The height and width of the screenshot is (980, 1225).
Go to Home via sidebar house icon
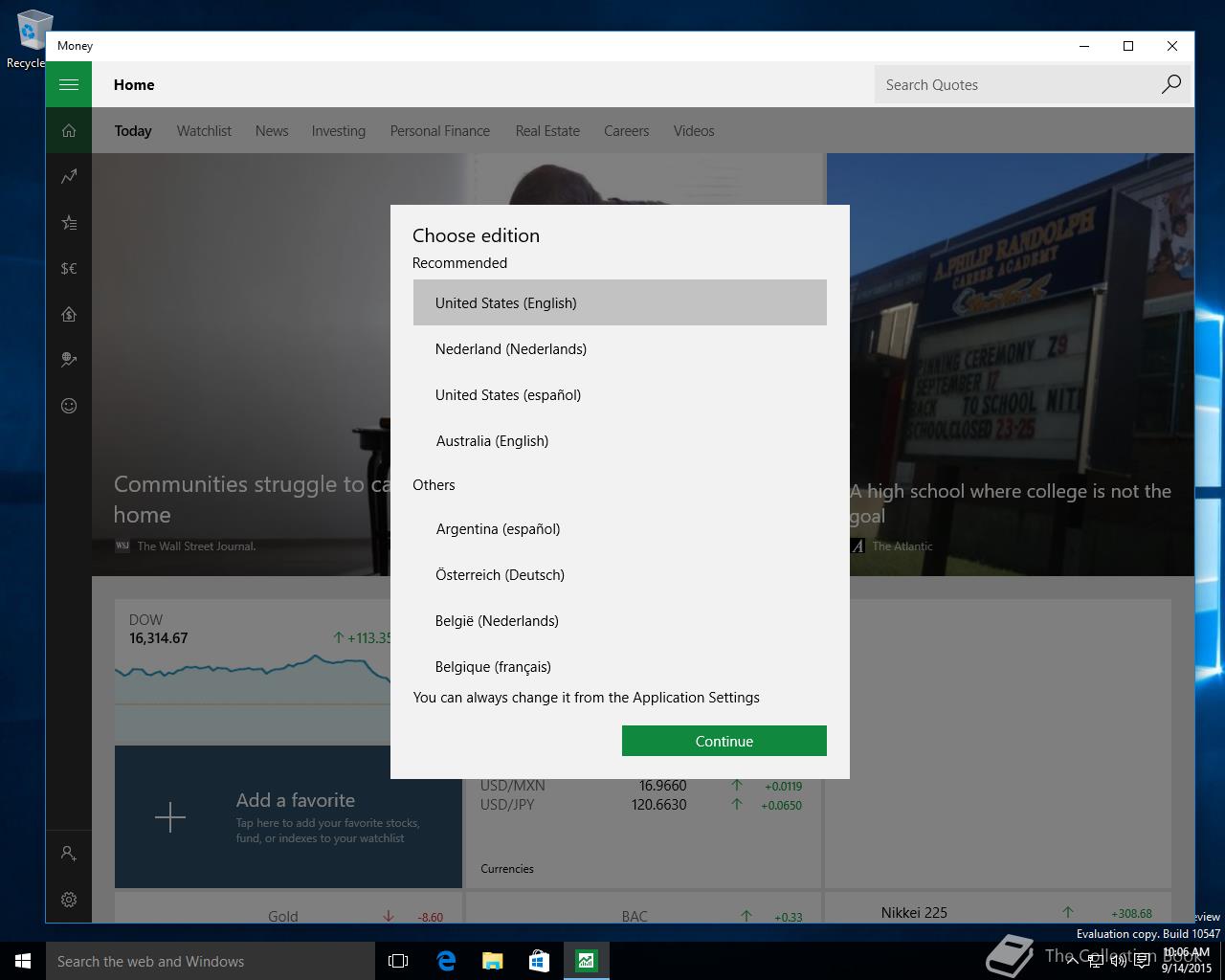click(x=69, y=131)
